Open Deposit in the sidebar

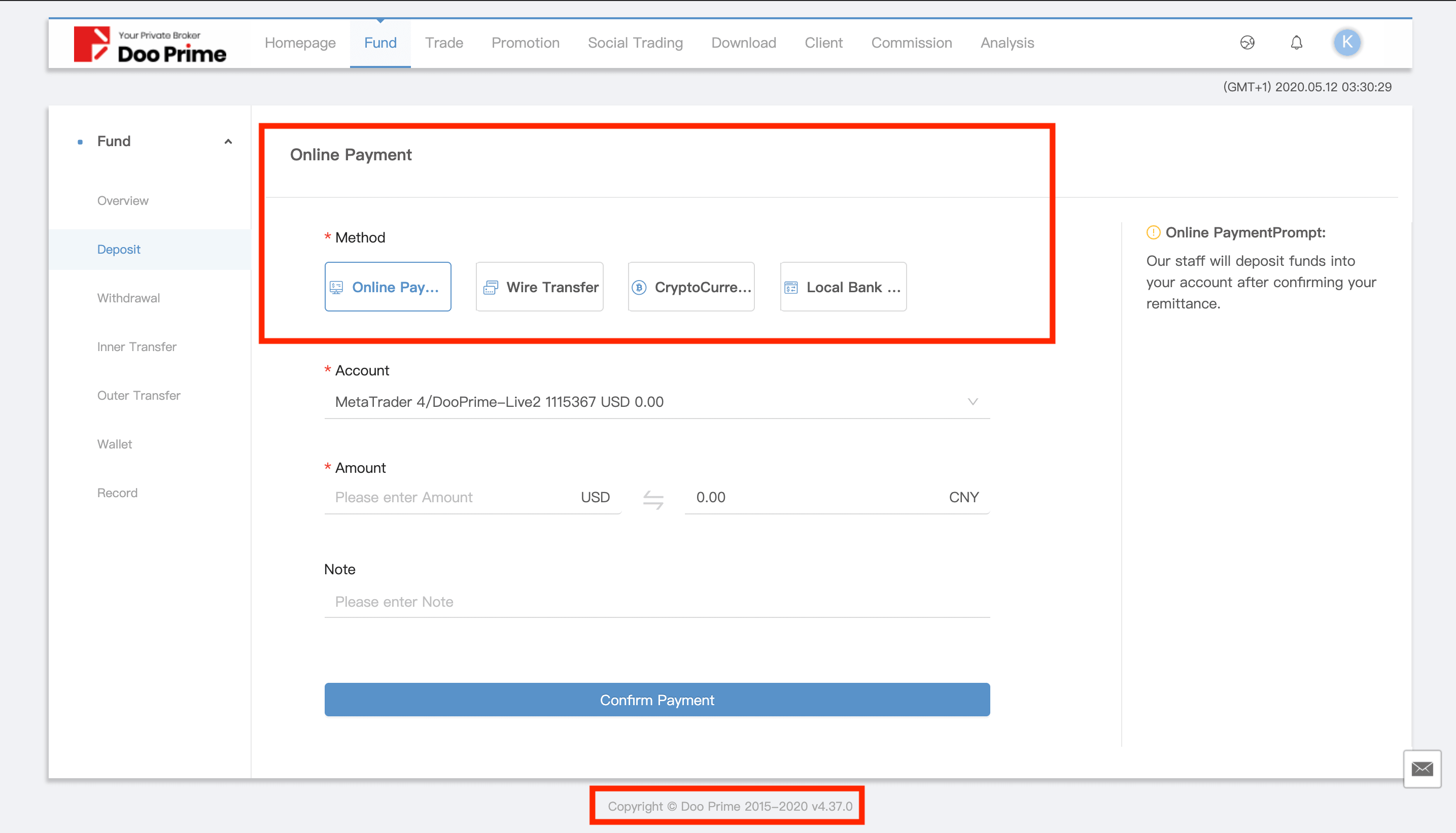click(149, 250)
